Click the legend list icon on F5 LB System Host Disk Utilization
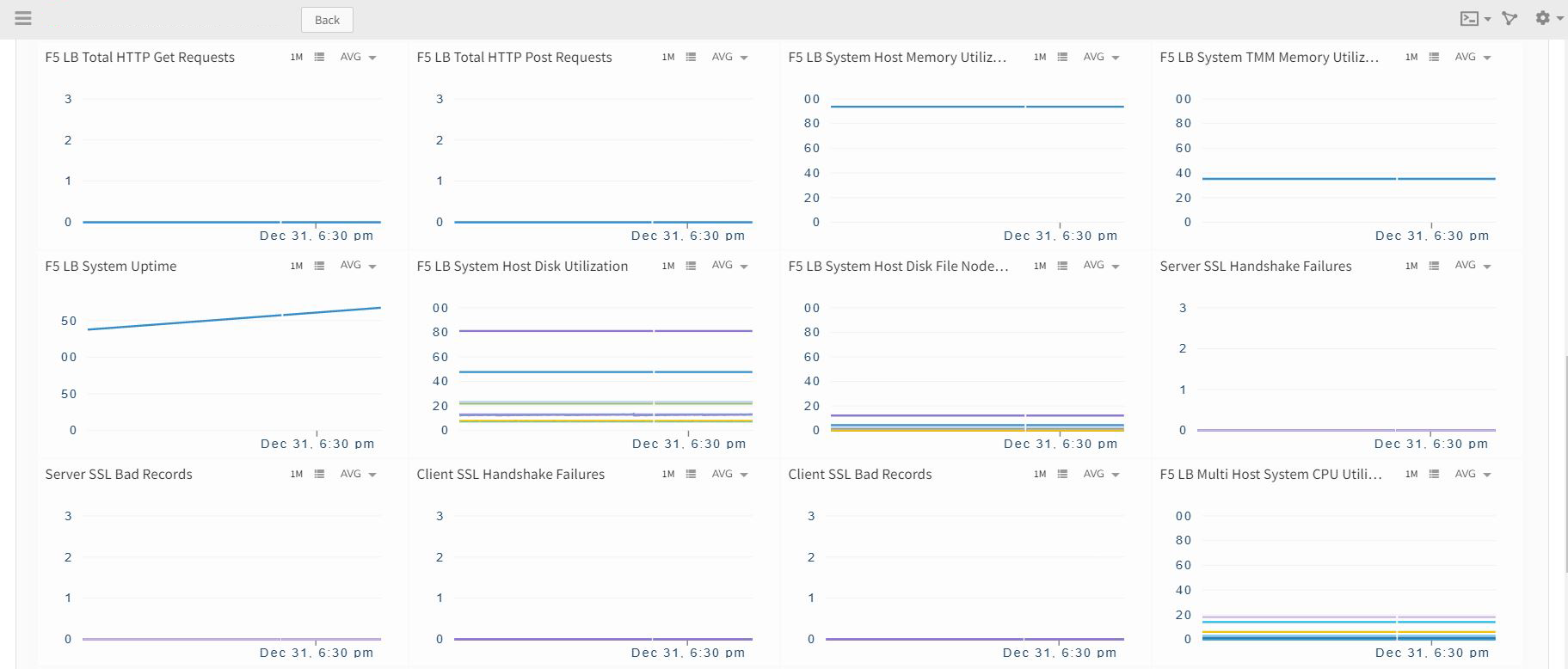 pos(690,266)
